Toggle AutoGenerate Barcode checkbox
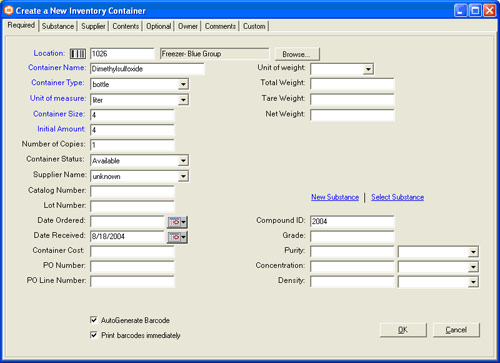The image size is (500, 363). tap(94, 320)
